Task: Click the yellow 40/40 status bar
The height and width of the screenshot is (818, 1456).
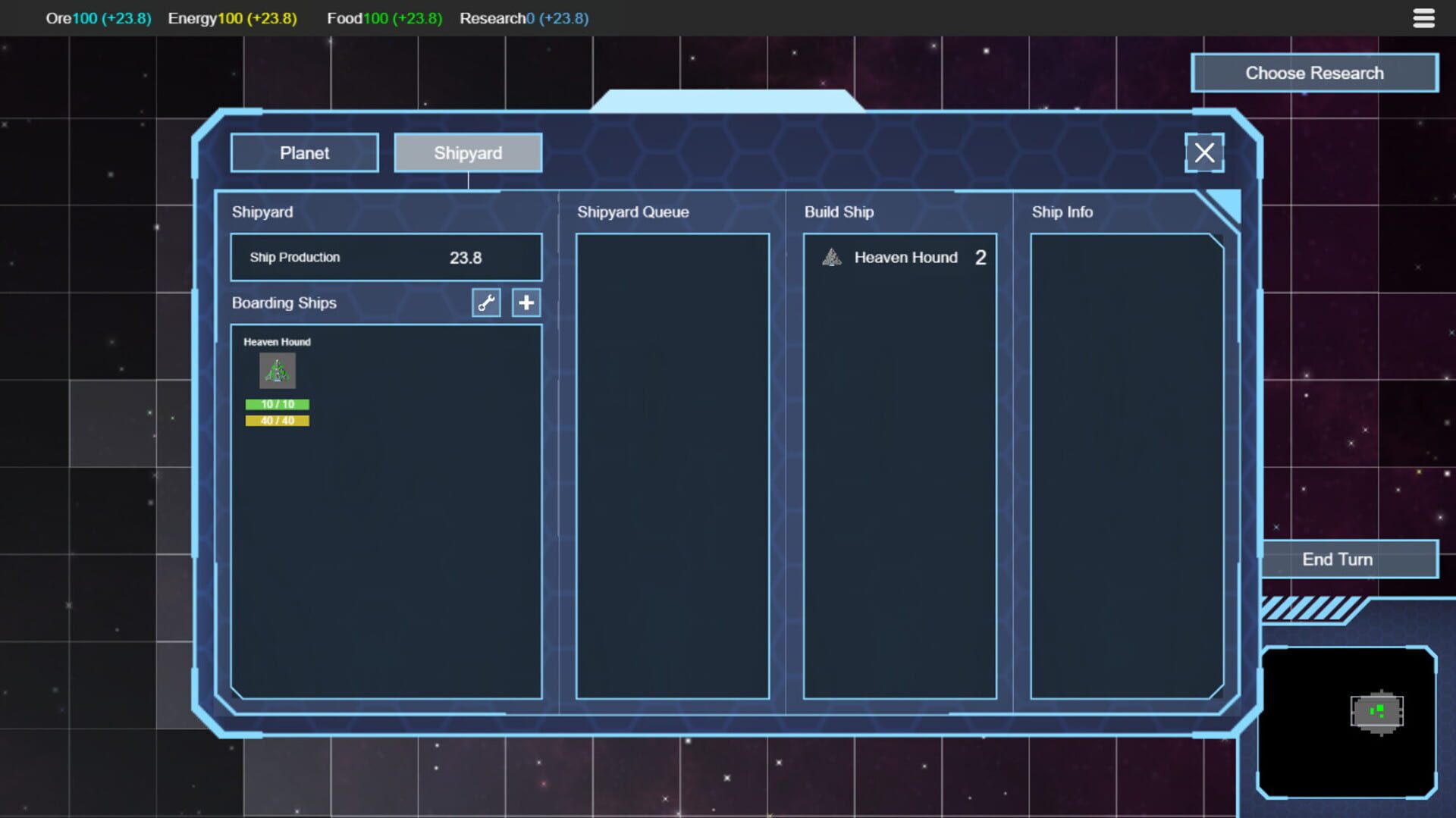Action: pyautogui.click(x=278, y=420)
